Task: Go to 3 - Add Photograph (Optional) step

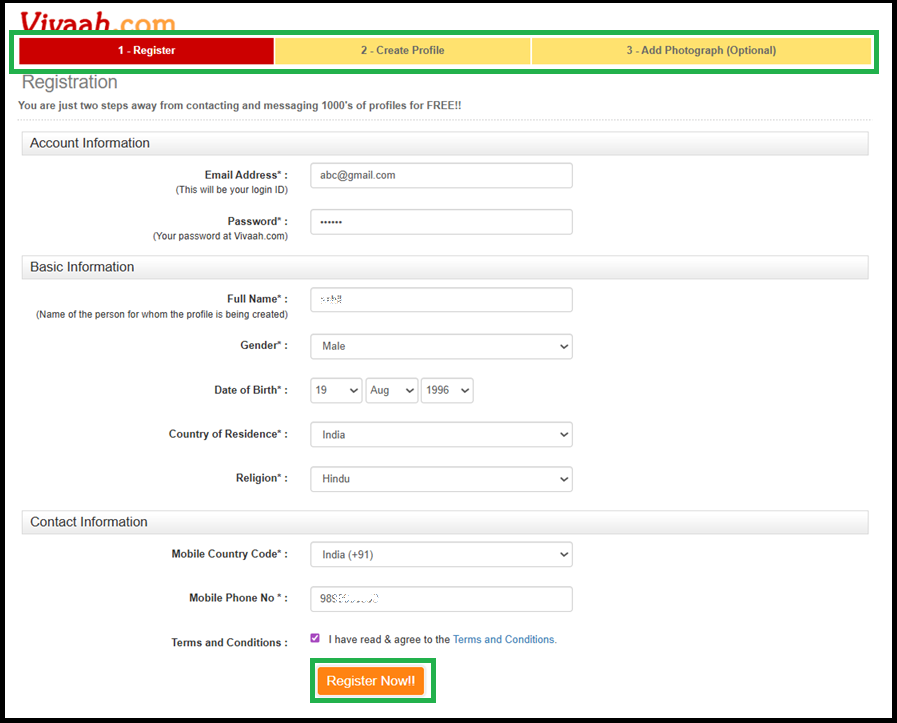Action: pos(701,50)
